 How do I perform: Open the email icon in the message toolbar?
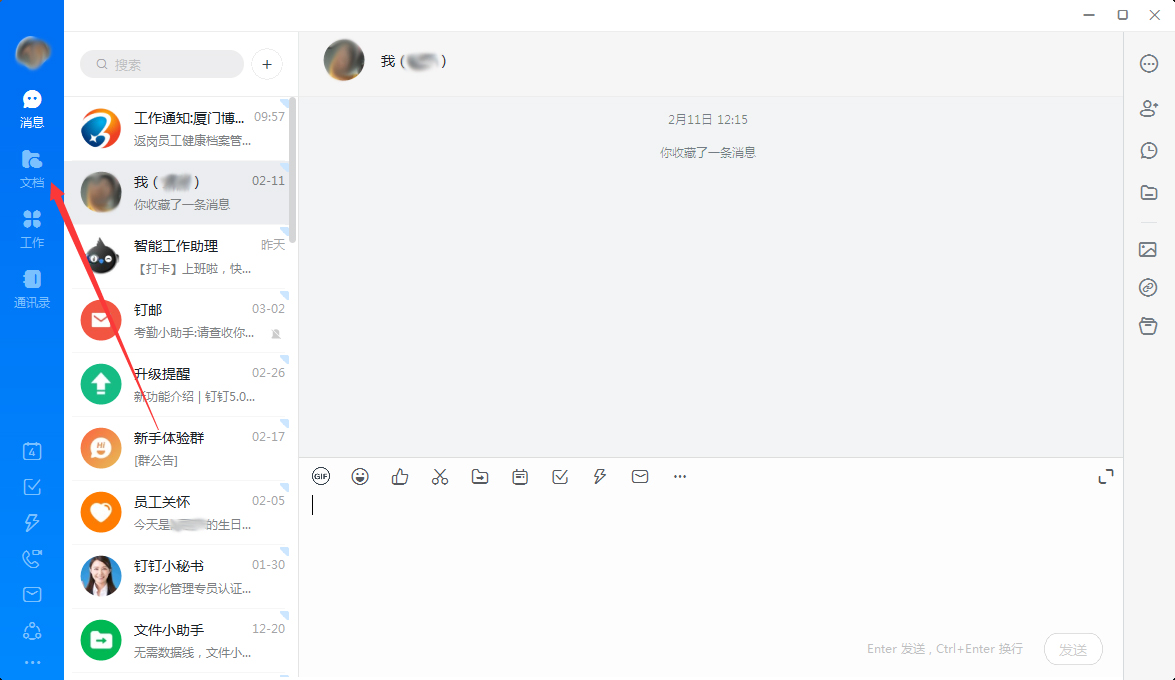(x=640, y=476)
